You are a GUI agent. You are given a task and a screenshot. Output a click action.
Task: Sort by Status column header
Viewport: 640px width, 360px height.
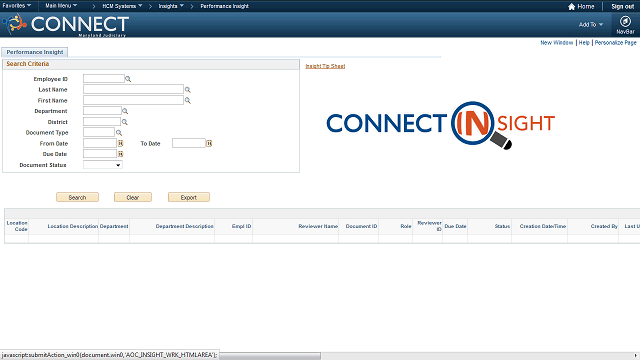point(502,226)
